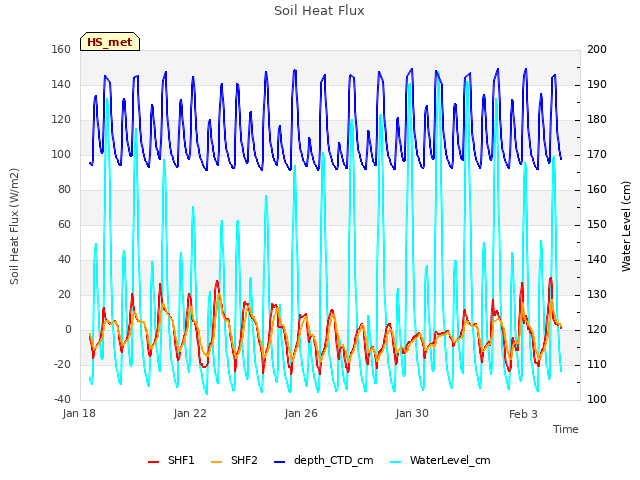Viewport: 640px width, 480px height.
Task: Click the 200 right axis value
Action: pyautogui.click(x=597, y=49)
